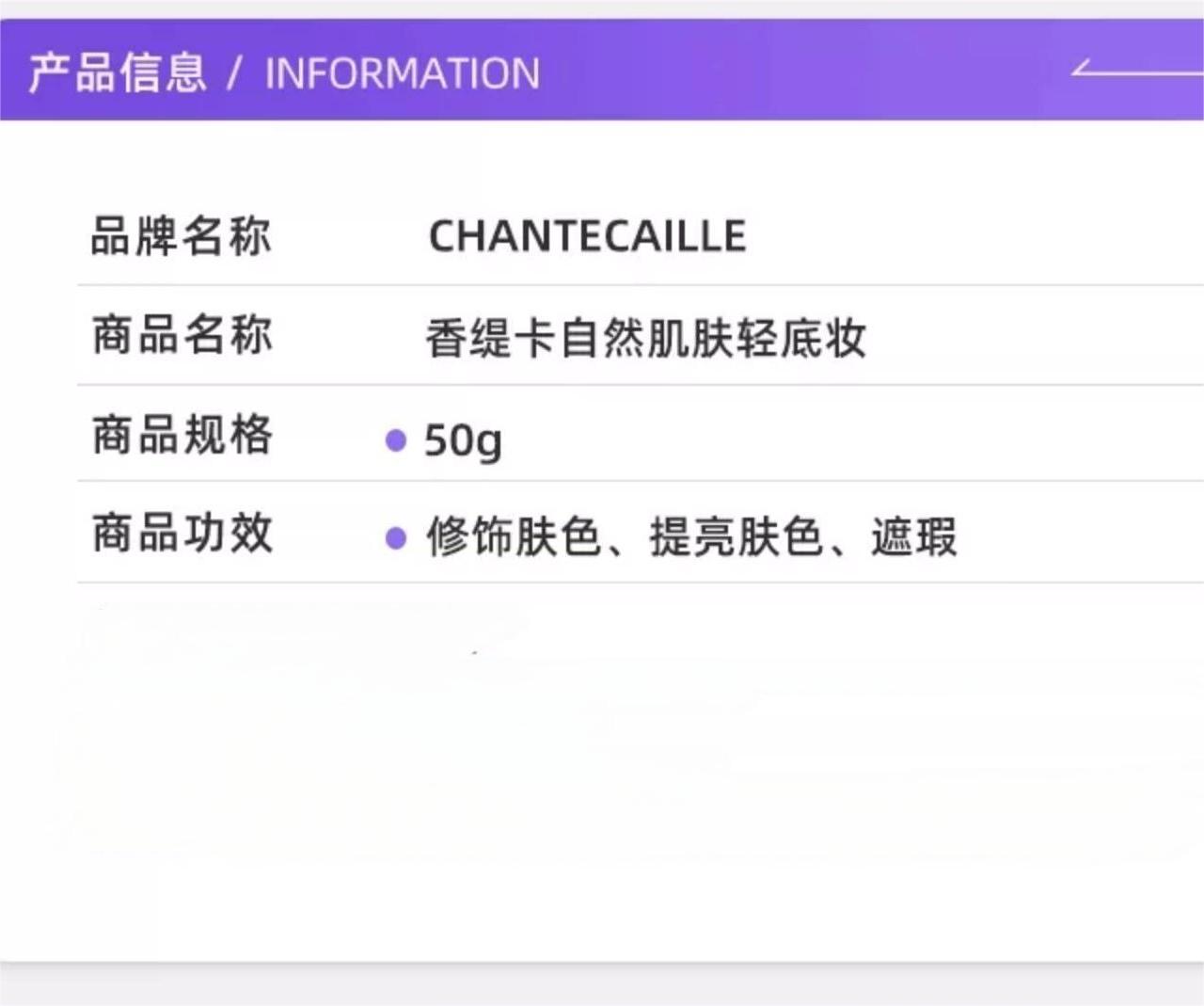
Task: Click the 商品名称 row label
Action: click(182, 336)
